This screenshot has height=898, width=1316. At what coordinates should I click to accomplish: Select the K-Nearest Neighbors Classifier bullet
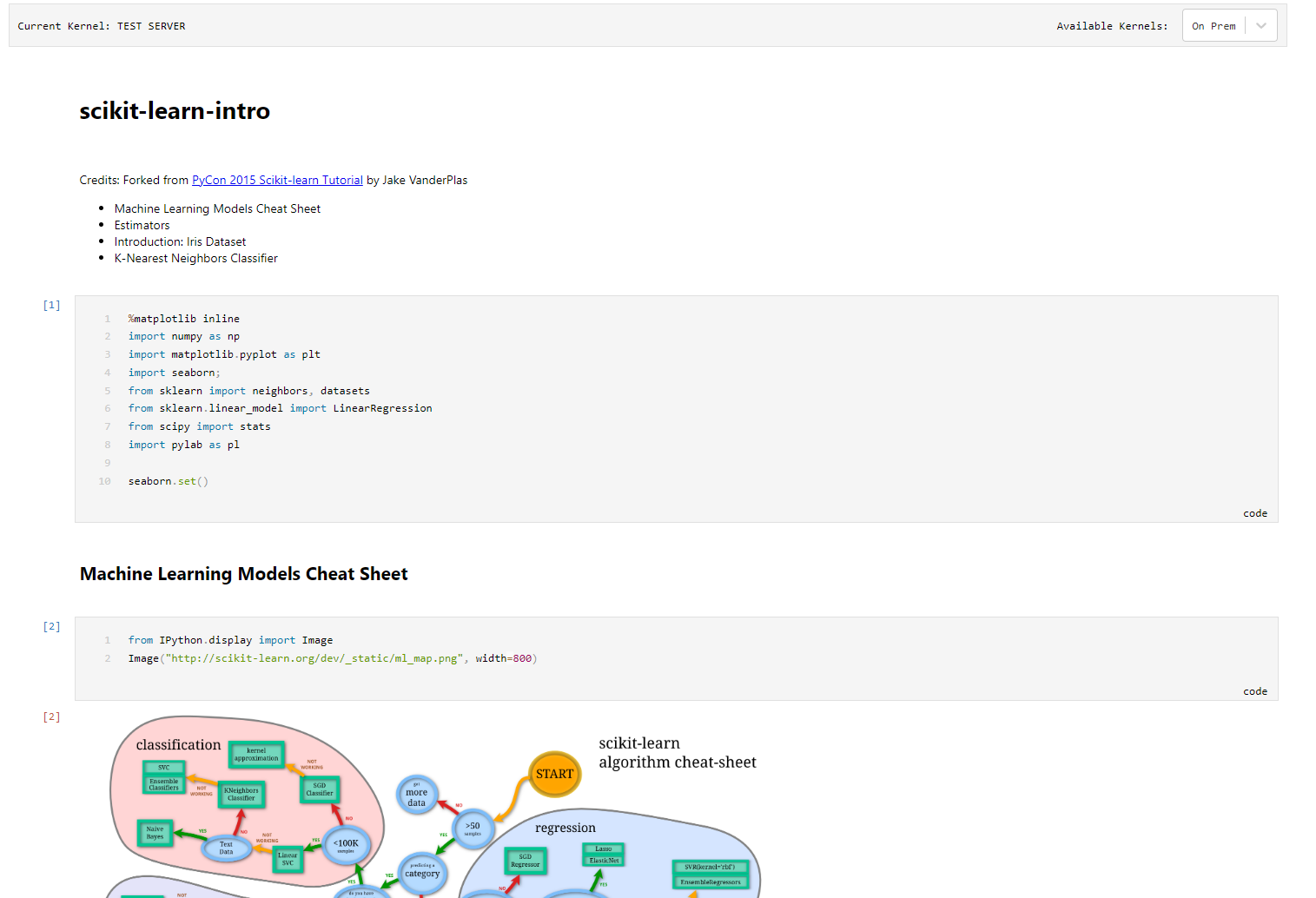pos(195,258)
